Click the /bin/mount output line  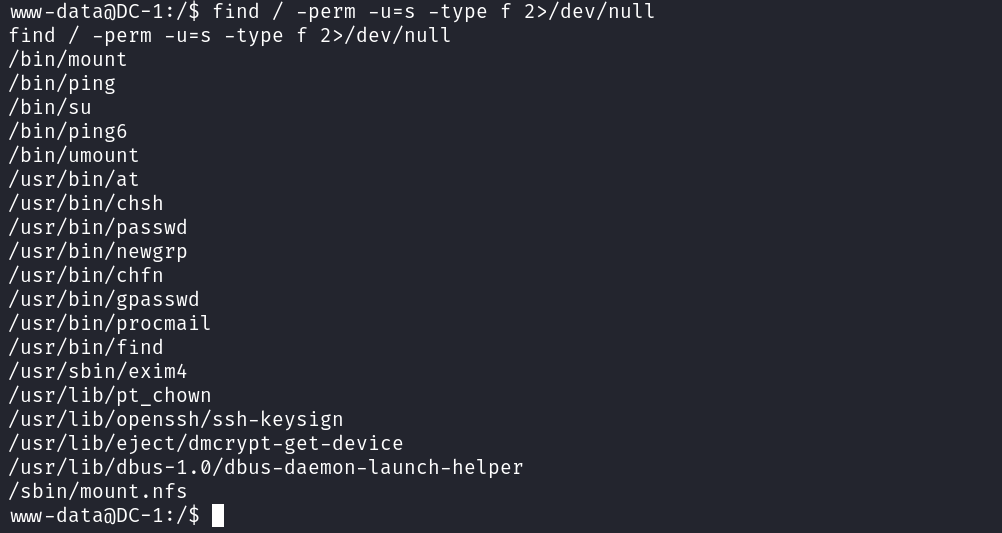68,59
